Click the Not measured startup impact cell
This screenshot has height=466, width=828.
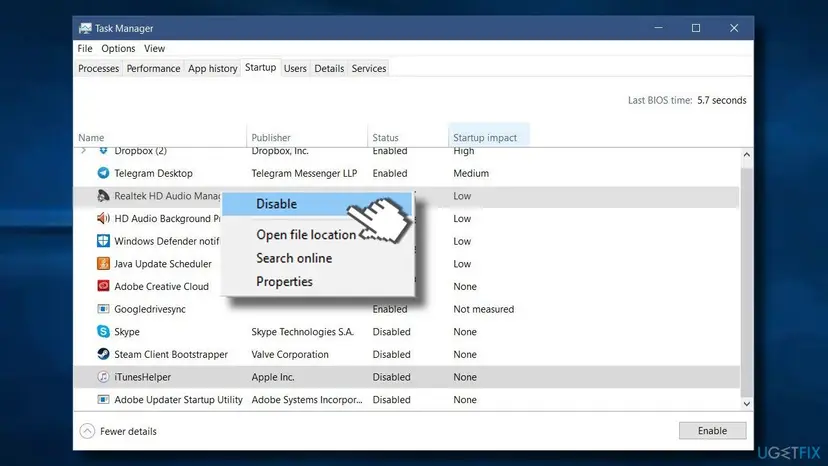coord(483,309)
